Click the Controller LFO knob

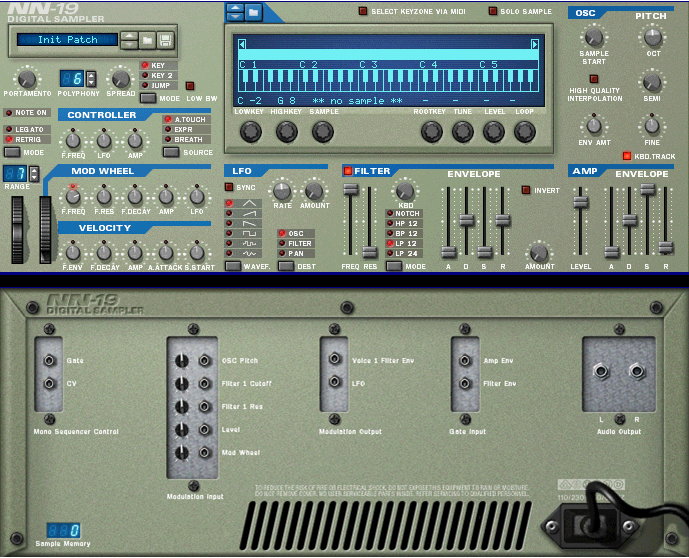tap(104, 141)
